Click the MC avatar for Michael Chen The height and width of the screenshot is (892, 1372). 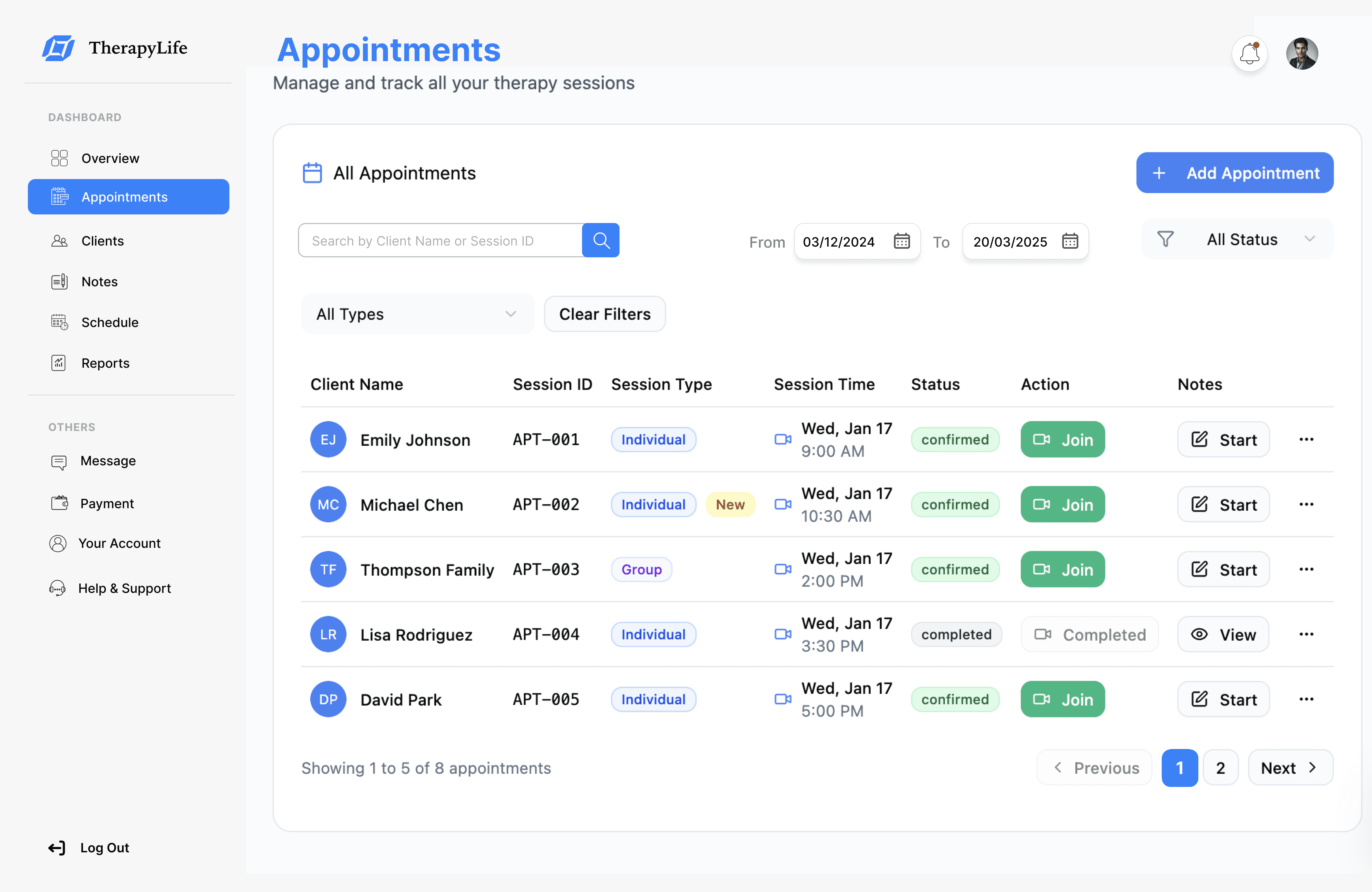(x=328, y=504)
